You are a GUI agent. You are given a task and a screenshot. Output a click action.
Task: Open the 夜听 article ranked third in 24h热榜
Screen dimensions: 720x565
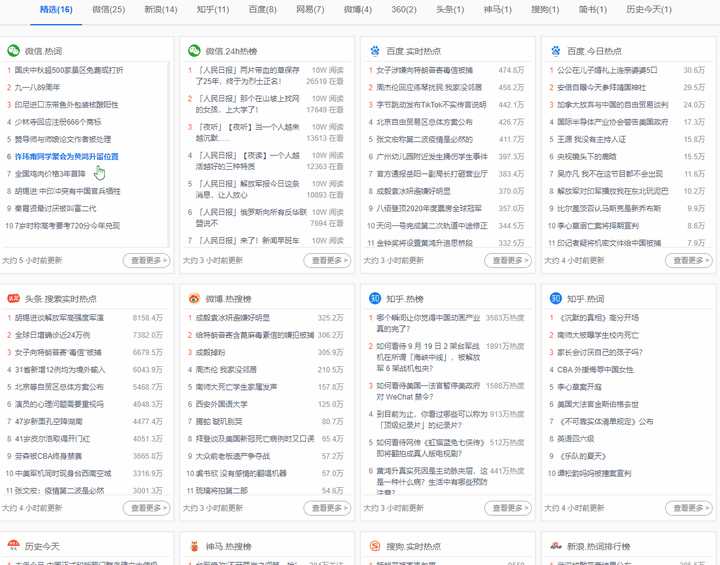tap(248, 132)
